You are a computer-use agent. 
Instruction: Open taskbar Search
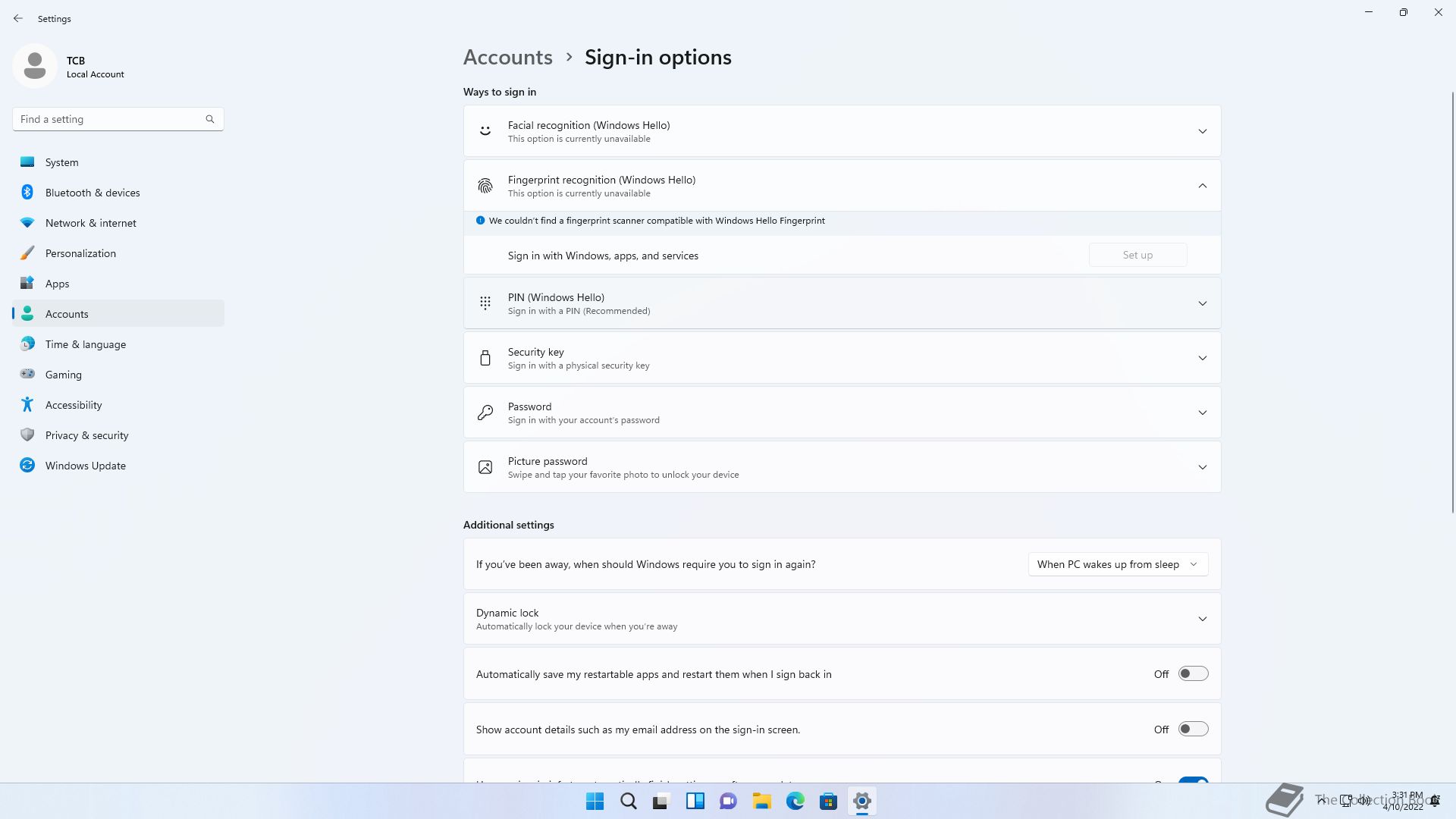629,801
